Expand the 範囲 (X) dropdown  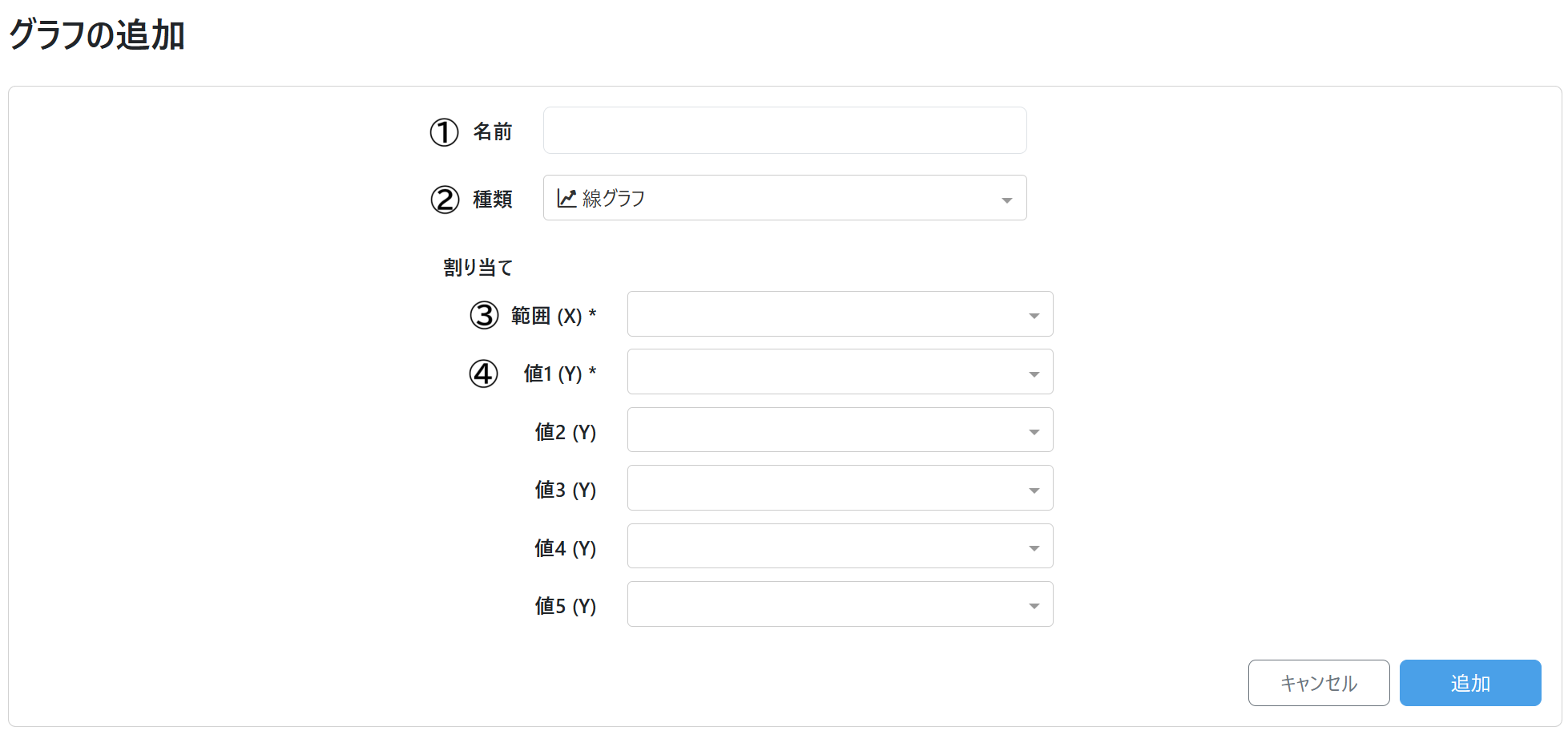[x=839, y=314]
